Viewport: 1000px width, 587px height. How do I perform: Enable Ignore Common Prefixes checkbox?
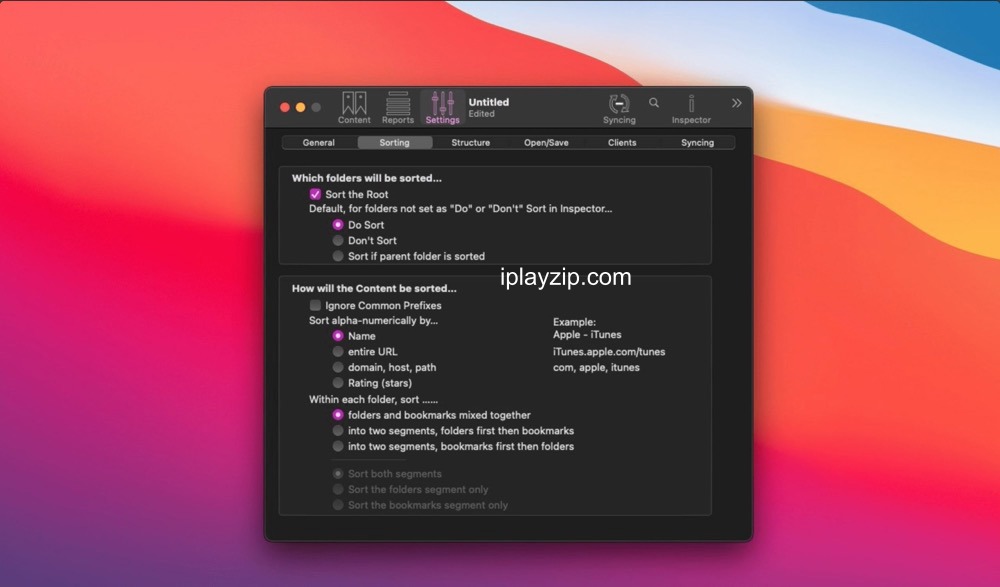pyautogui.click(x=315, y=305)
